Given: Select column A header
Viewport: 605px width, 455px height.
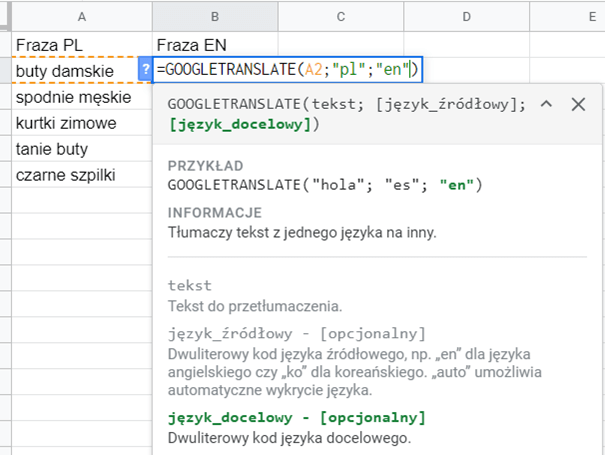Looking at the screenshot, I should (x=80, y=16).
